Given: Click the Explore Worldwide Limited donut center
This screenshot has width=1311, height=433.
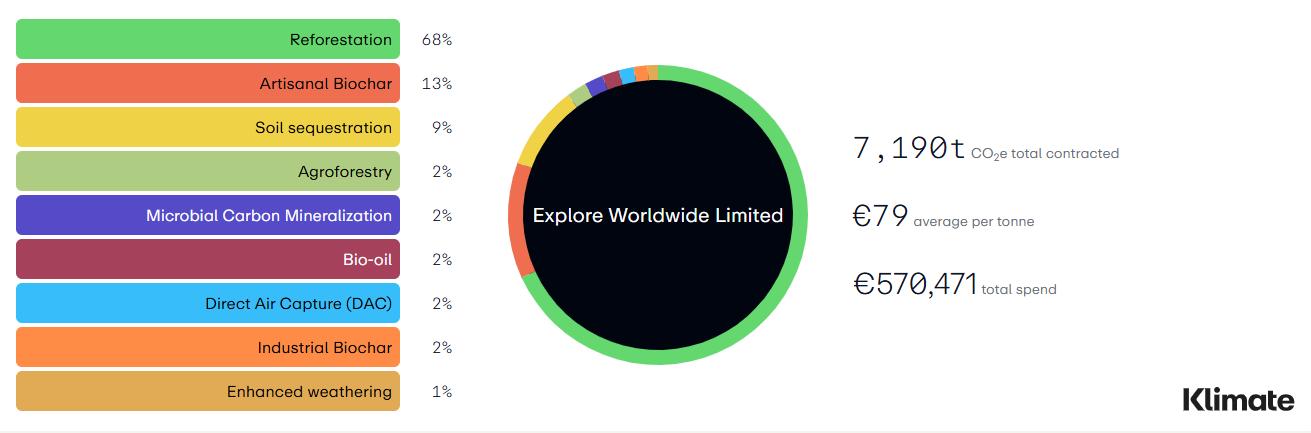Looking at the screenshot, I should [x=658, y=215].
